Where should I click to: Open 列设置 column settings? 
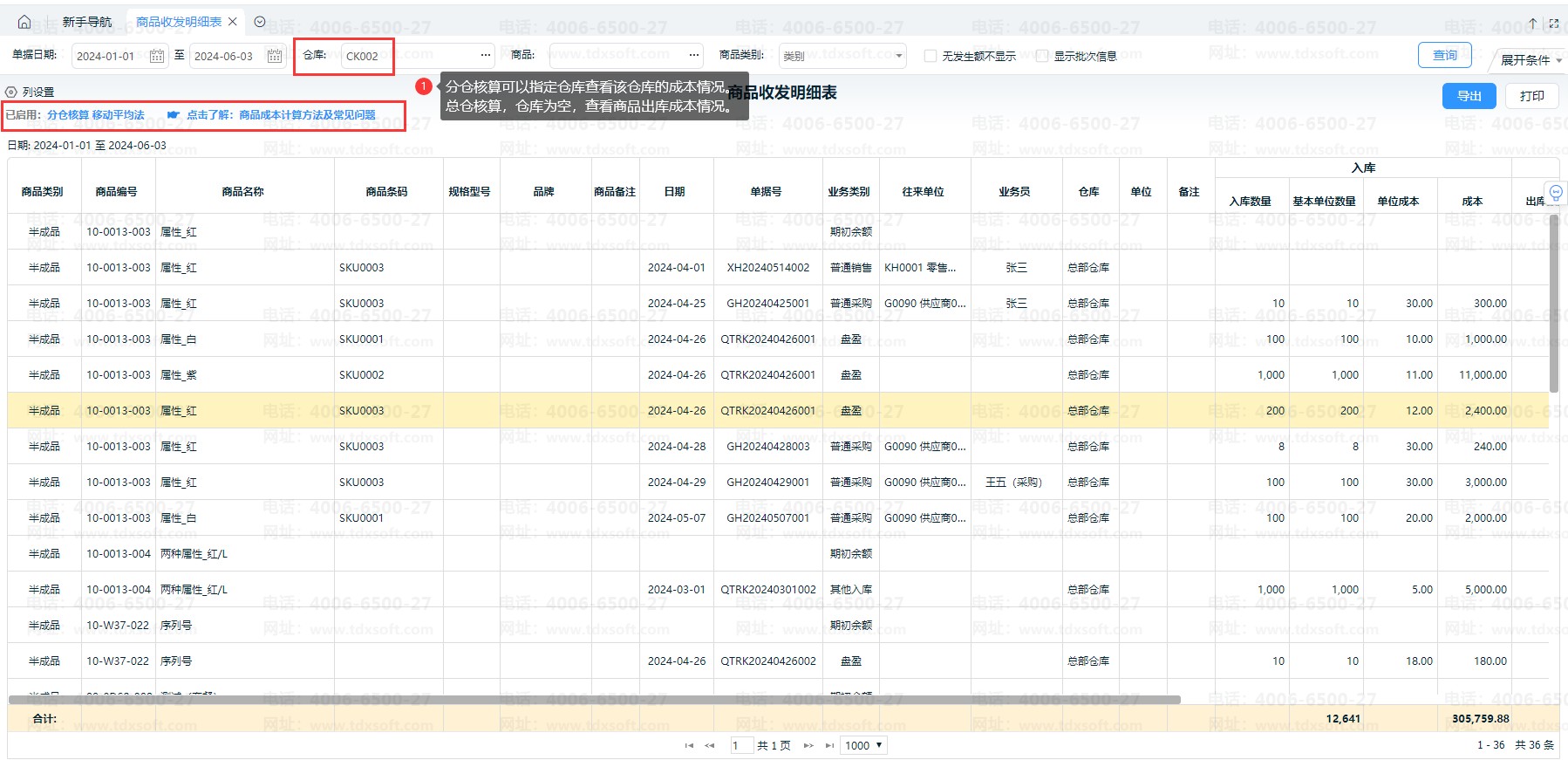31,92
